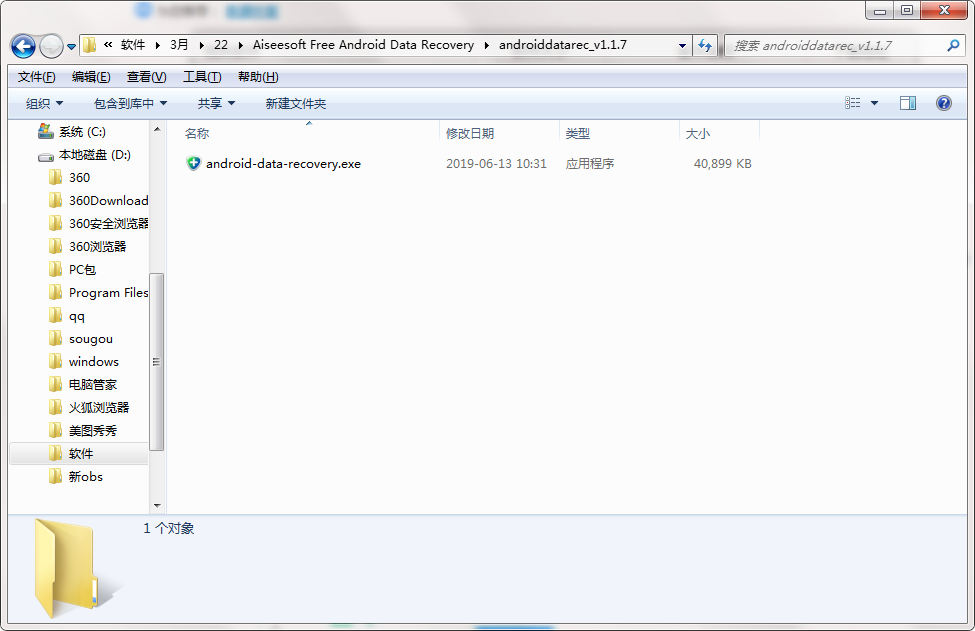Select 系统 (C:) drive in the tree
975x631 pixels.
pyautogui.click(x=82, y=132)
